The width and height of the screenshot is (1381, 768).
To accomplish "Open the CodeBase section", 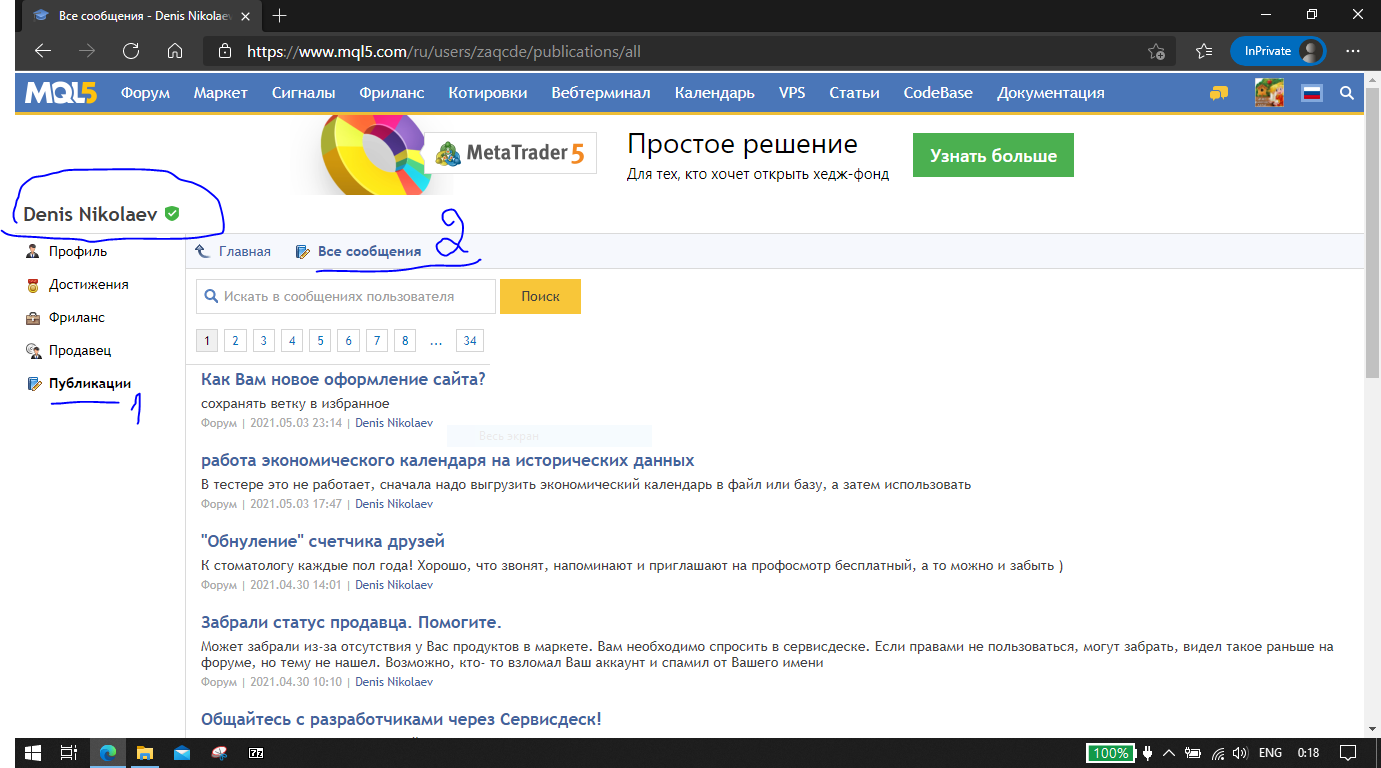I will pyautogui.click(x=938, y=93).
